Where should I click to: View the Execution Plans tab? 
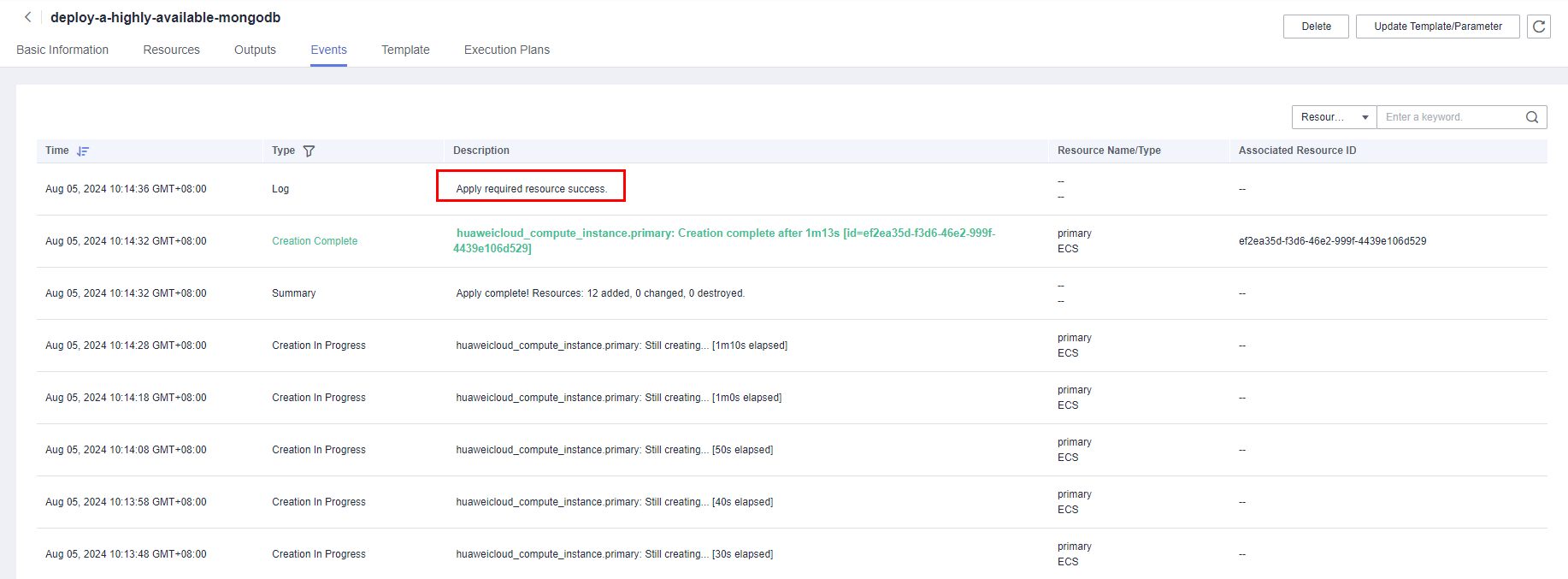506,50
